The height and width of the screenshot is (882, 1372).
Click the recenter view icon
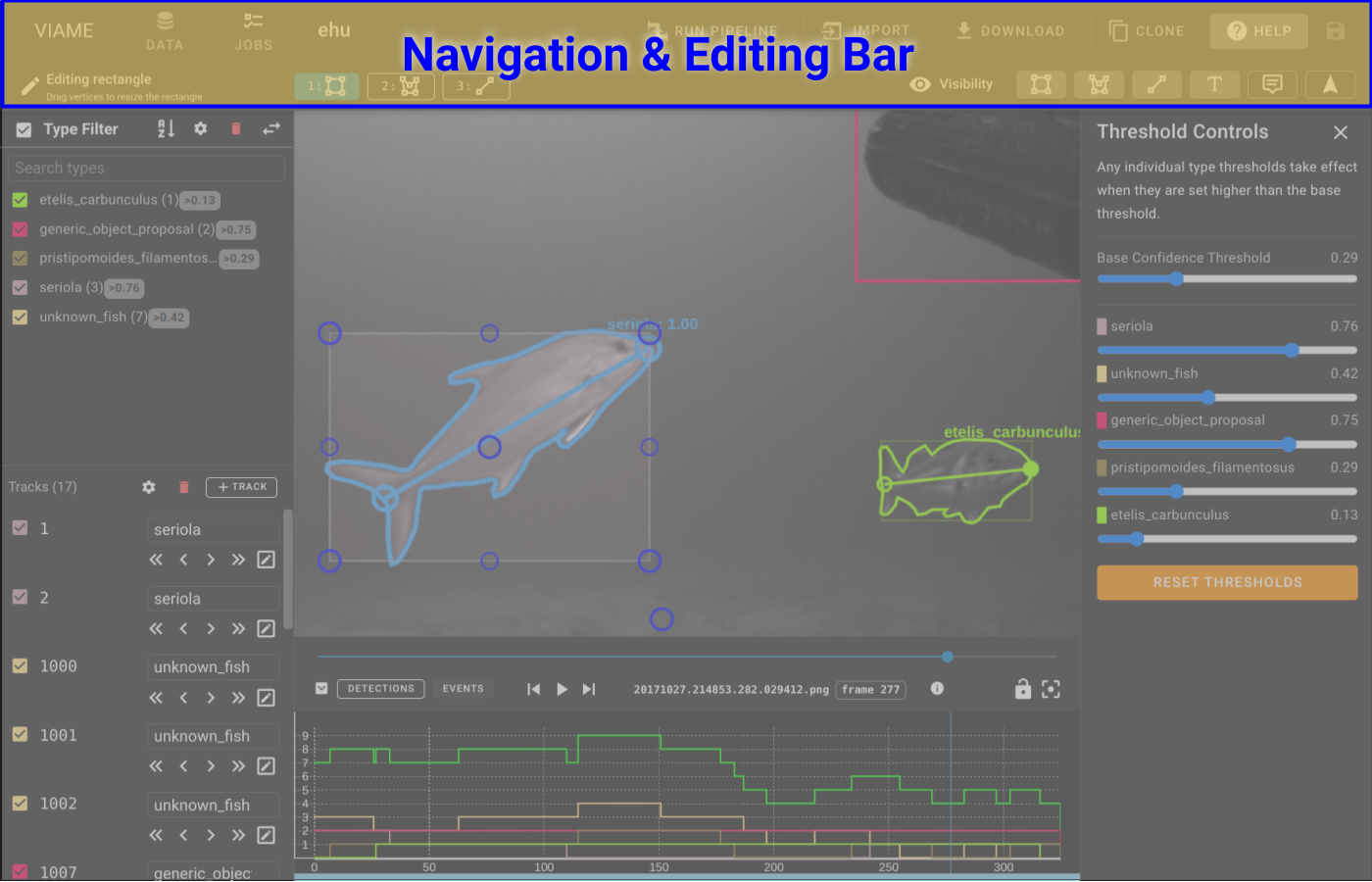[1051, 689]
